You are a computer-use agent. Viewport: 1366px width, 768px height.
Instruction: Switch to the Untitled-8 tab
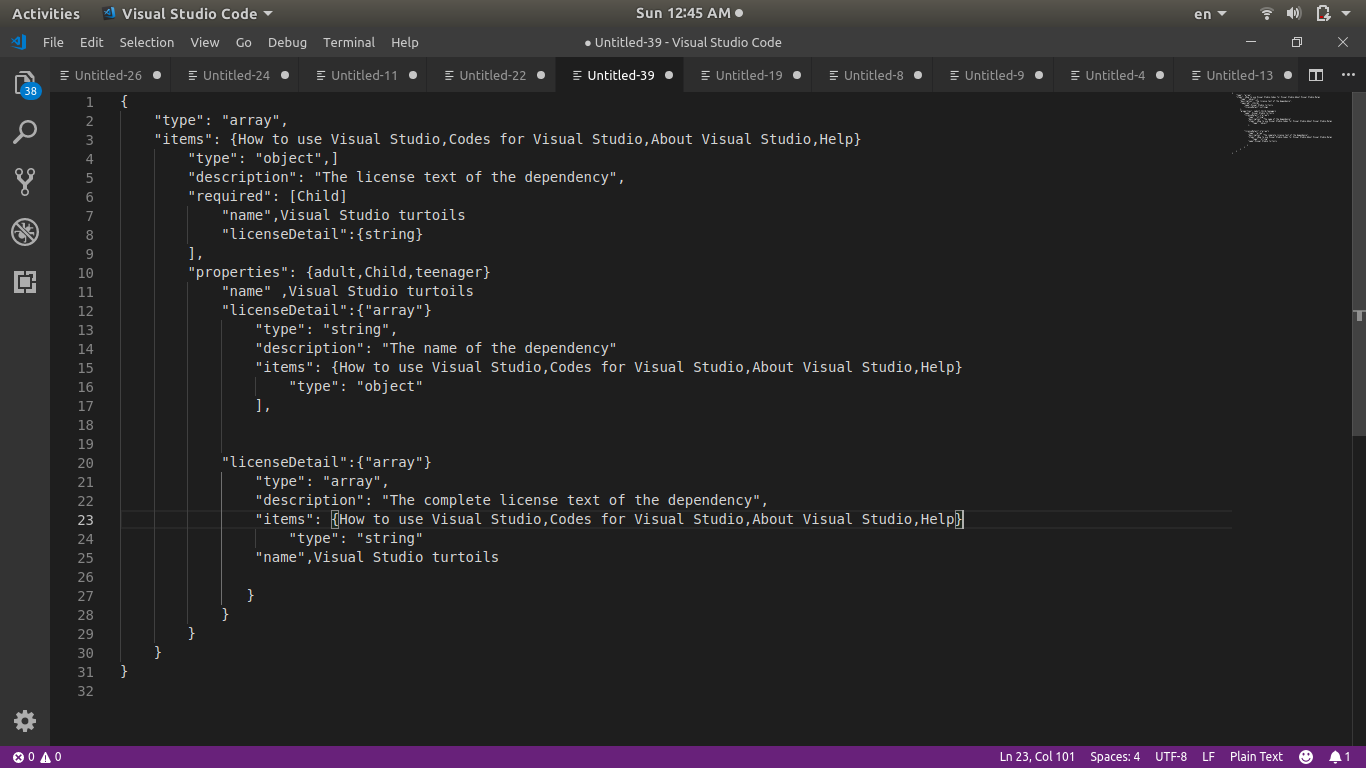(873, 75)
